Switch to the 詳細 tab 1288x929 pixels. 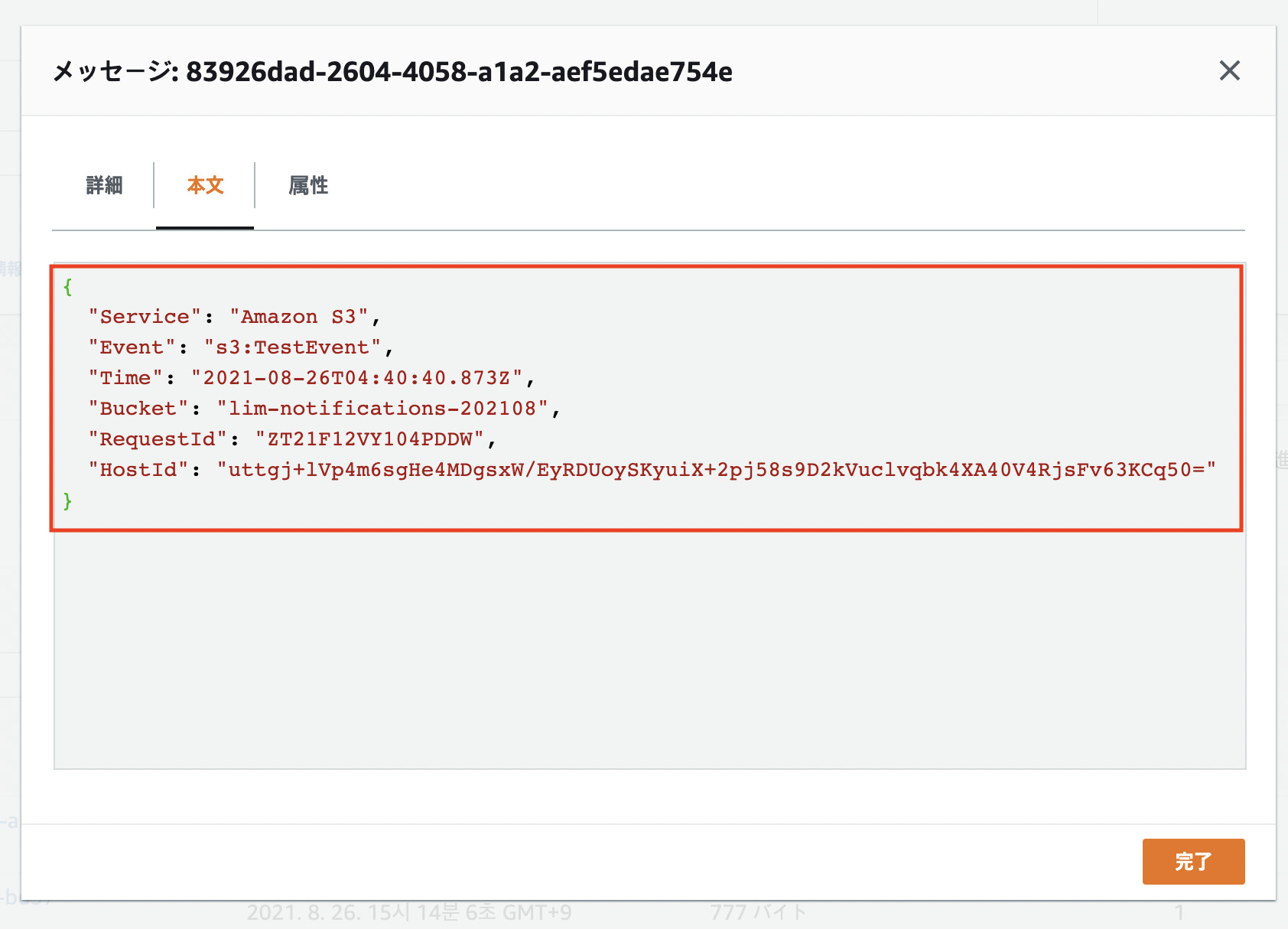coord(104,185)
